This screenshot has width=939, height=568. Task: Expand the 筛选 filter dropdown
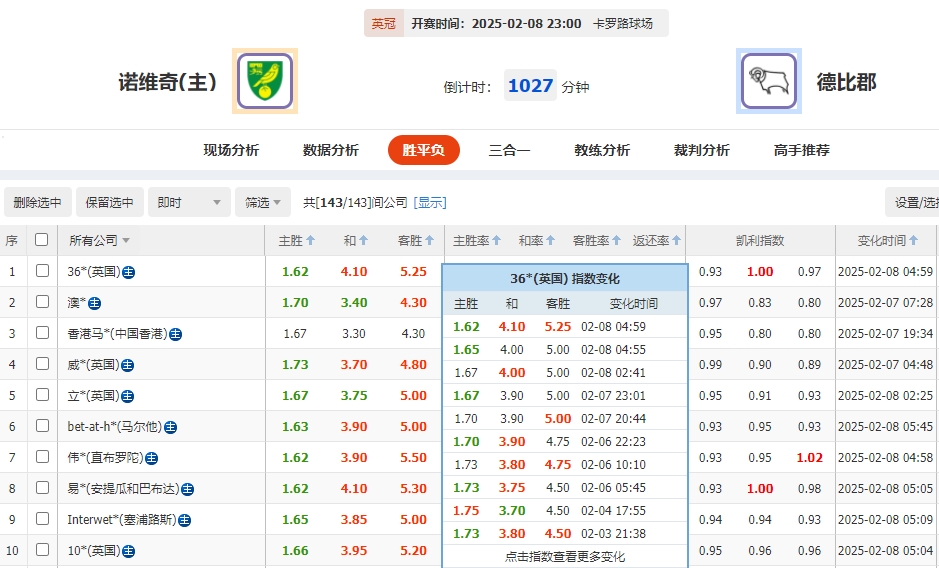tap(264, 202)
